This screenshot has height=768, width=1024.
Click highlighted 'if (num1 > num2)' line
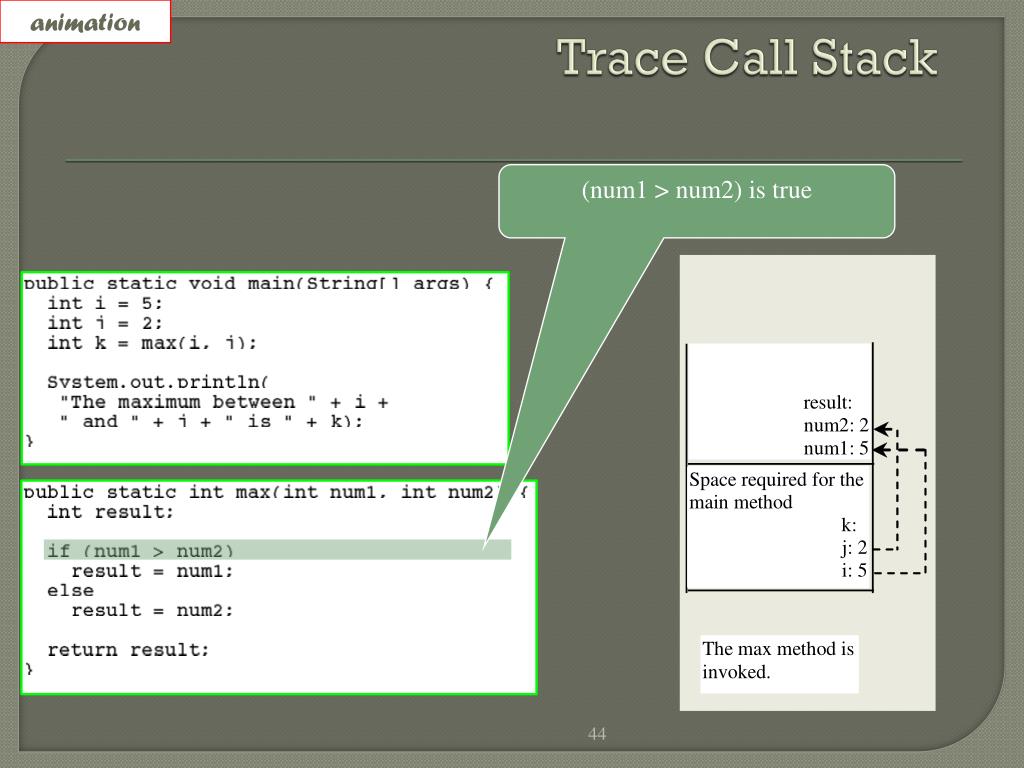(277, 550)
